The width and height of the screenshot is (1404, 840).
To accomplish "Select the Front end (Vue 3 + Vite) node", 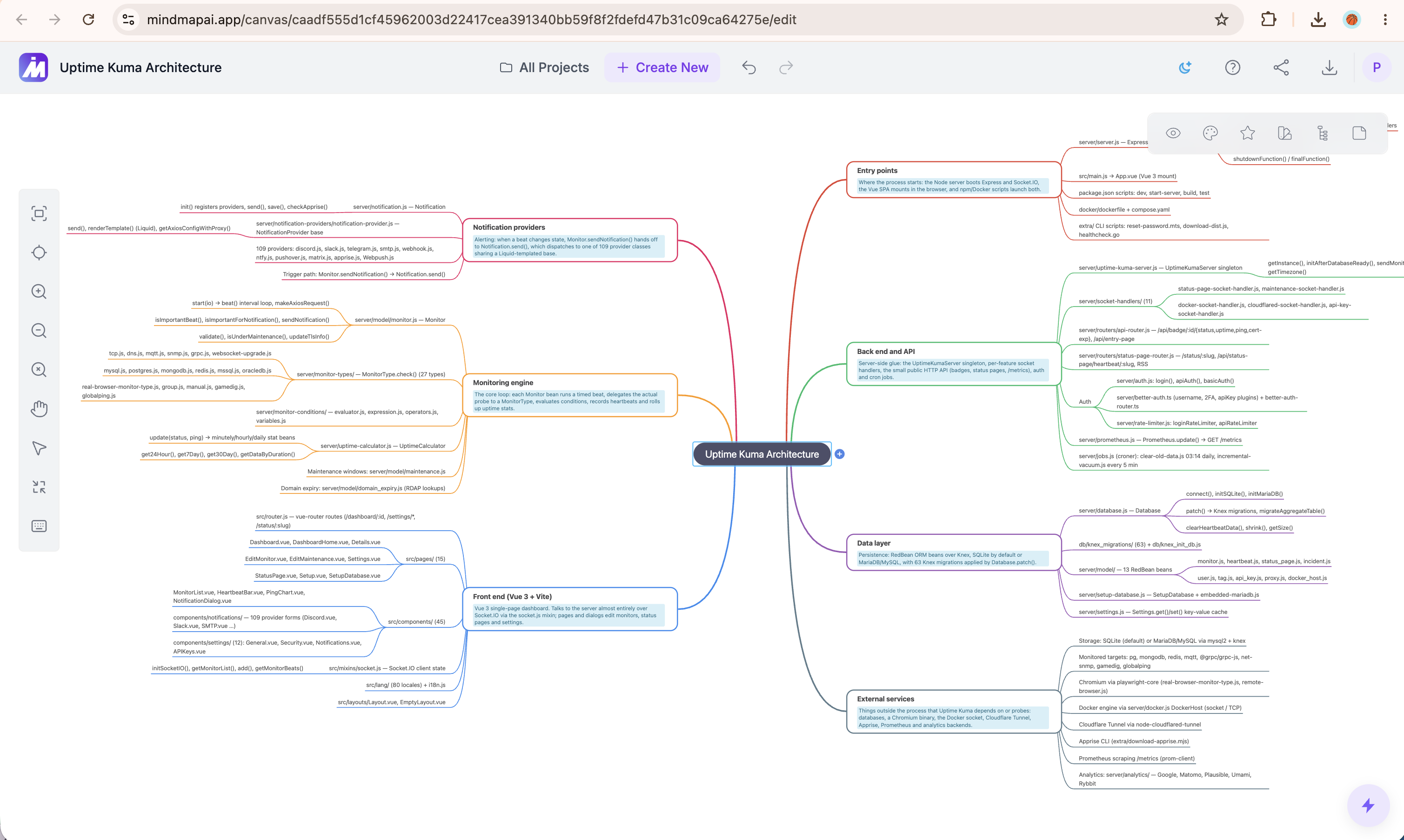I will pos(569,609).
